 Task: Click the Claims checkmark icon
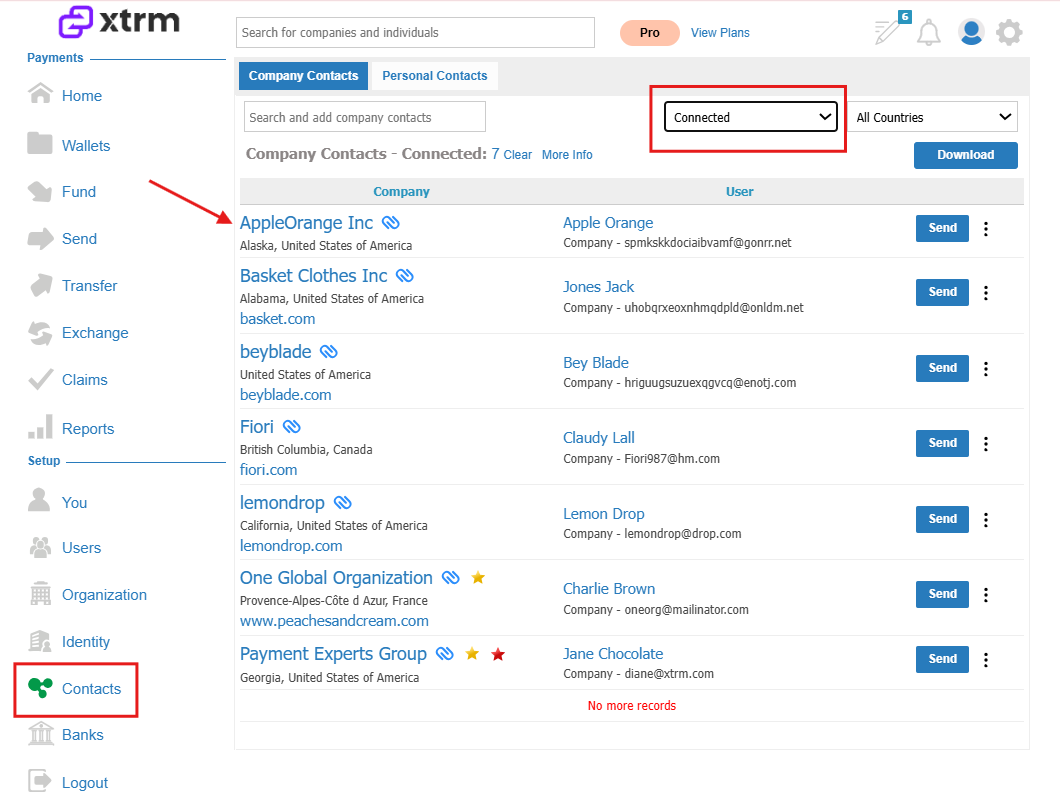(x=41, y=379)
